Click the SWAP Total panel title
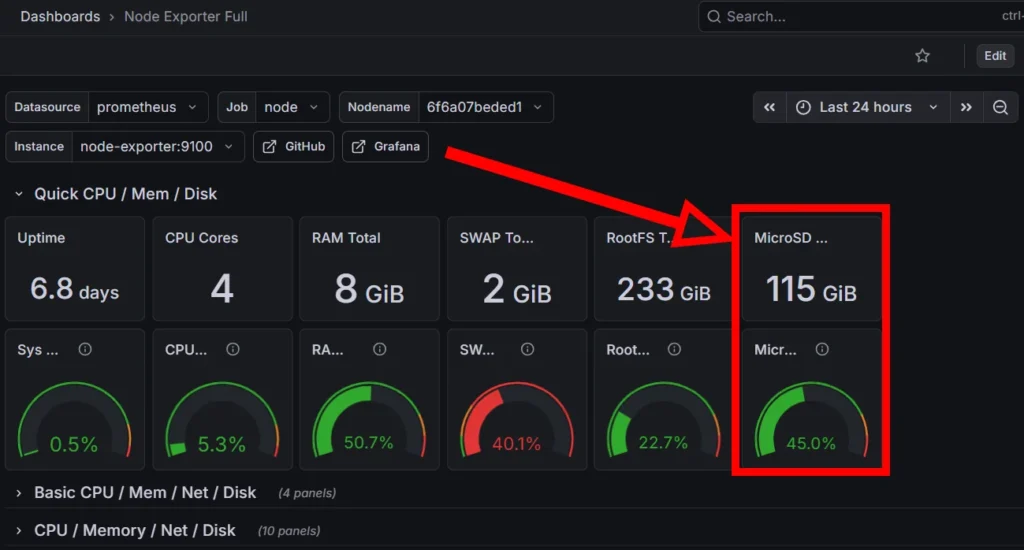Screen dimensions: 1024x550 pos(496,238)
